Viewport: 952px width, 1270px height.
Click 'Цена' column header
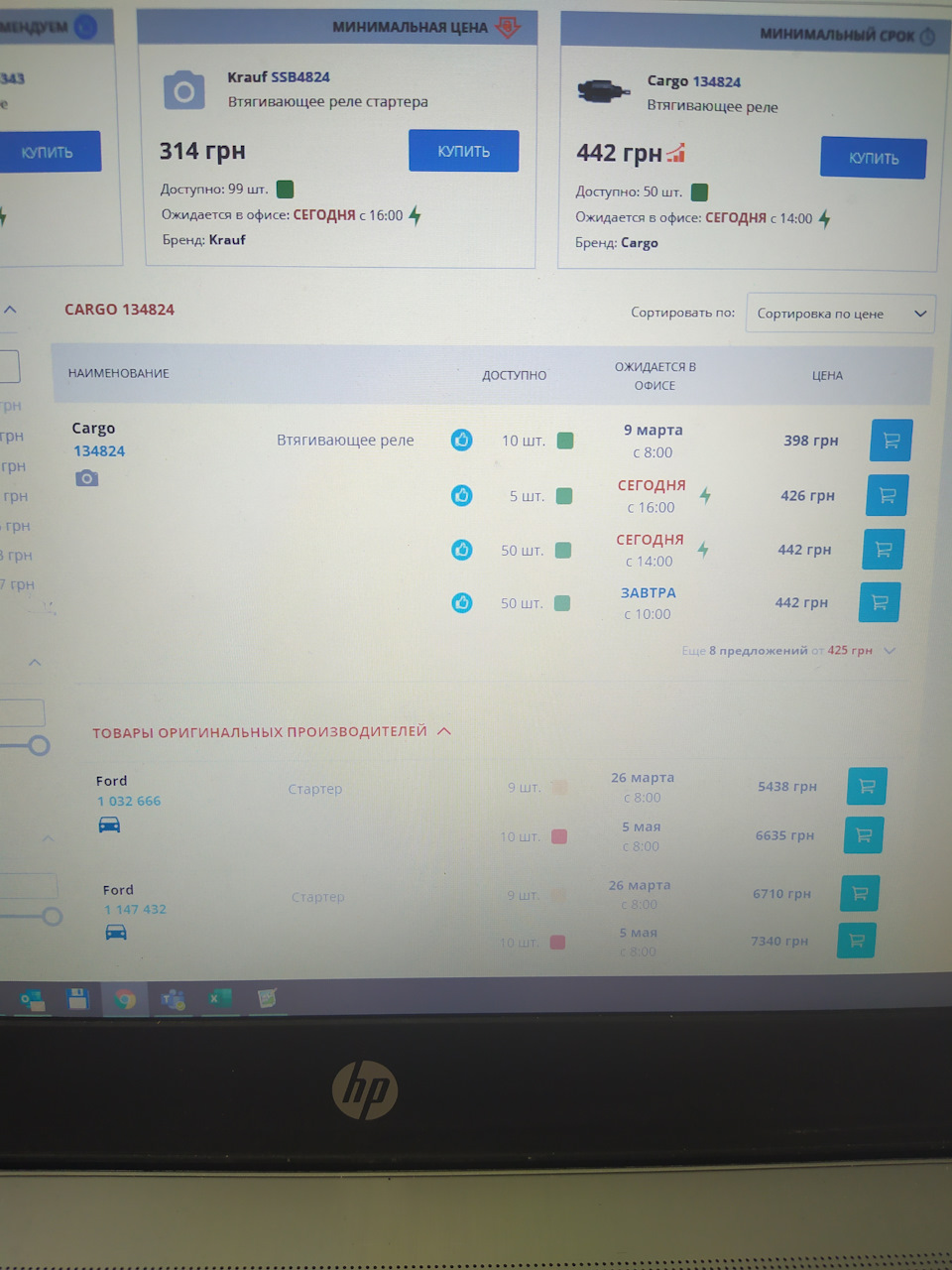[827, 376]
